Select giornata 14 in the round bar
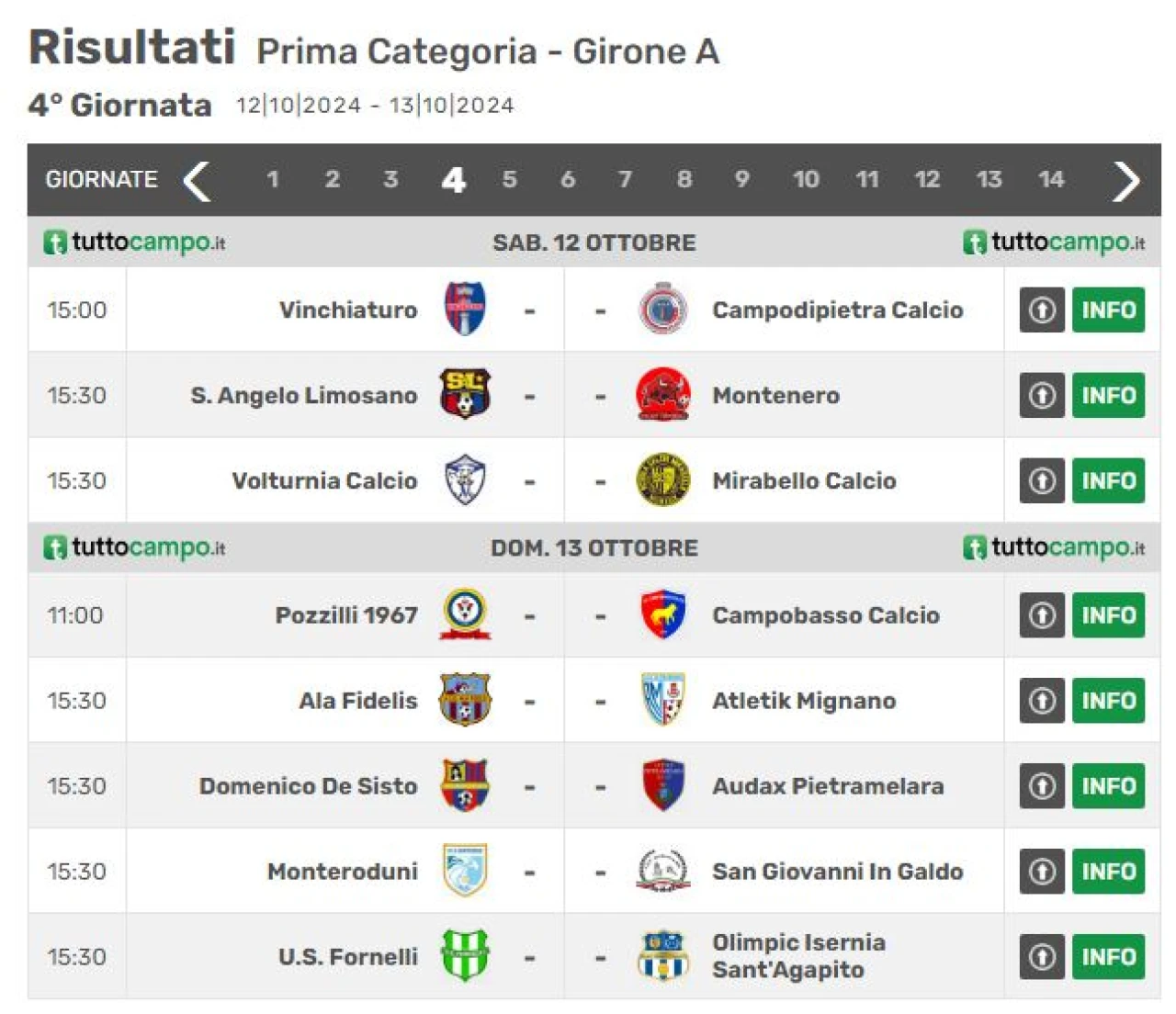 tap(1051, 179)
